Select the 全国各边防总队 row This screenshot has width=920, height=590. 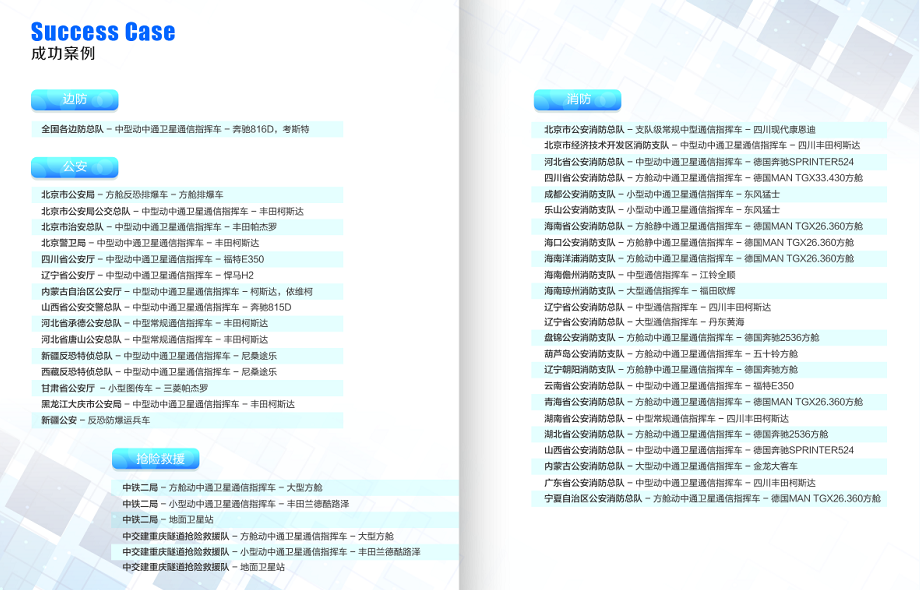tap(187, 129)
